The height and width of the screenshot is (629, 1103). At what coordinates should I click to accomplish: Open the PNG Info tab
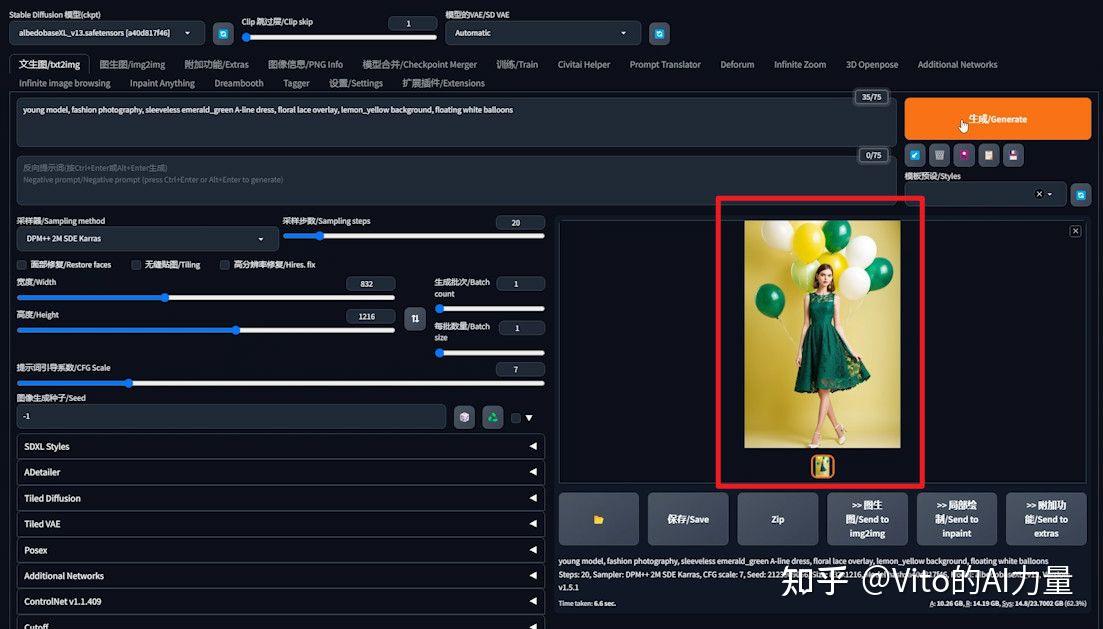click(305, 65)
